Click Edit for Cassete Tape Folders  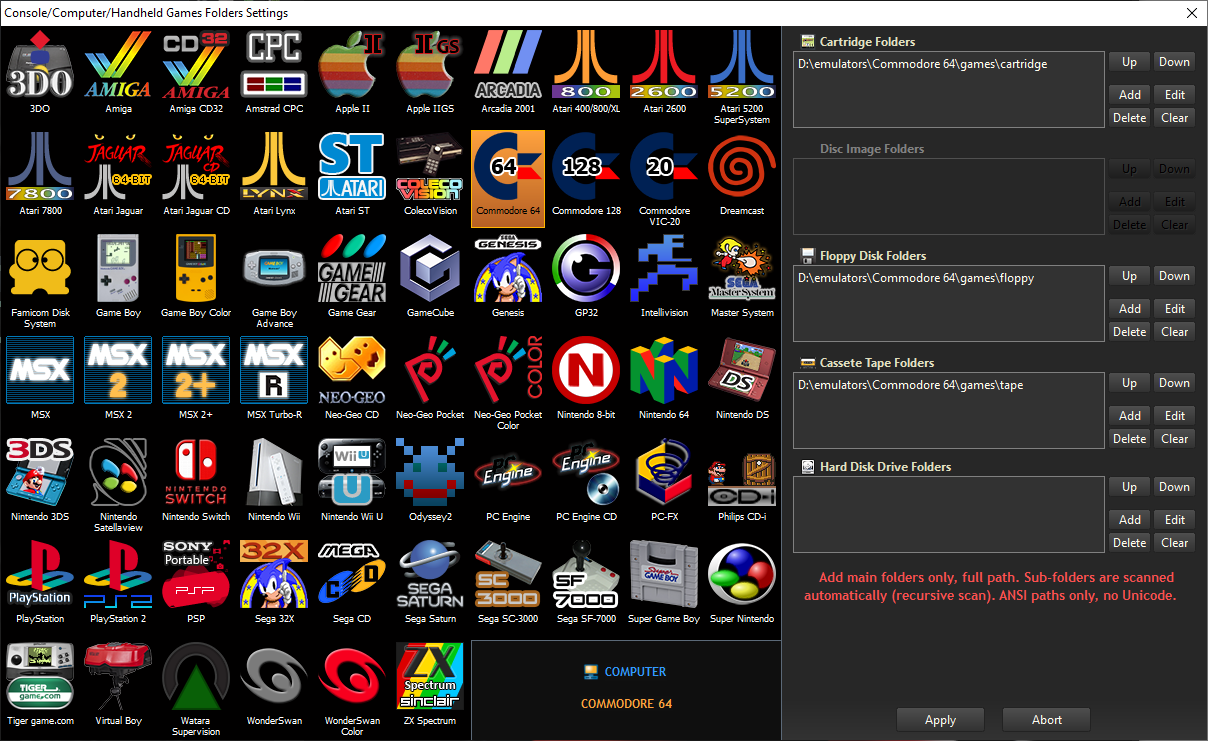pos(1175,416)
